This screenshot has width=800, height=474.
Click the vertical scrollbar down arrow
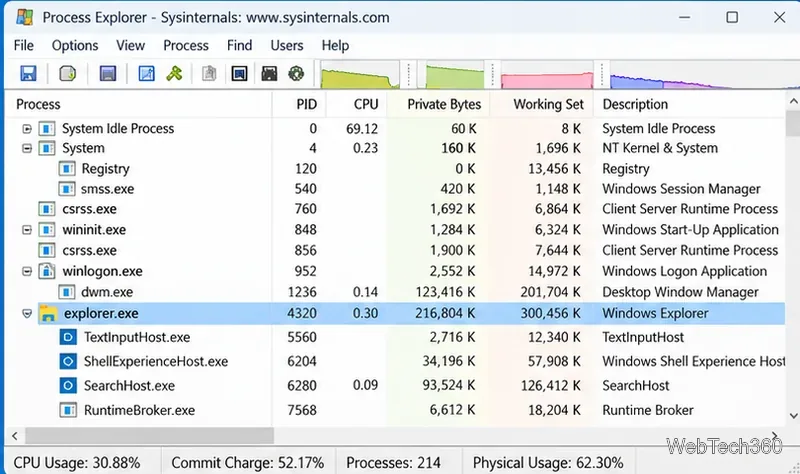coord(793,416)
